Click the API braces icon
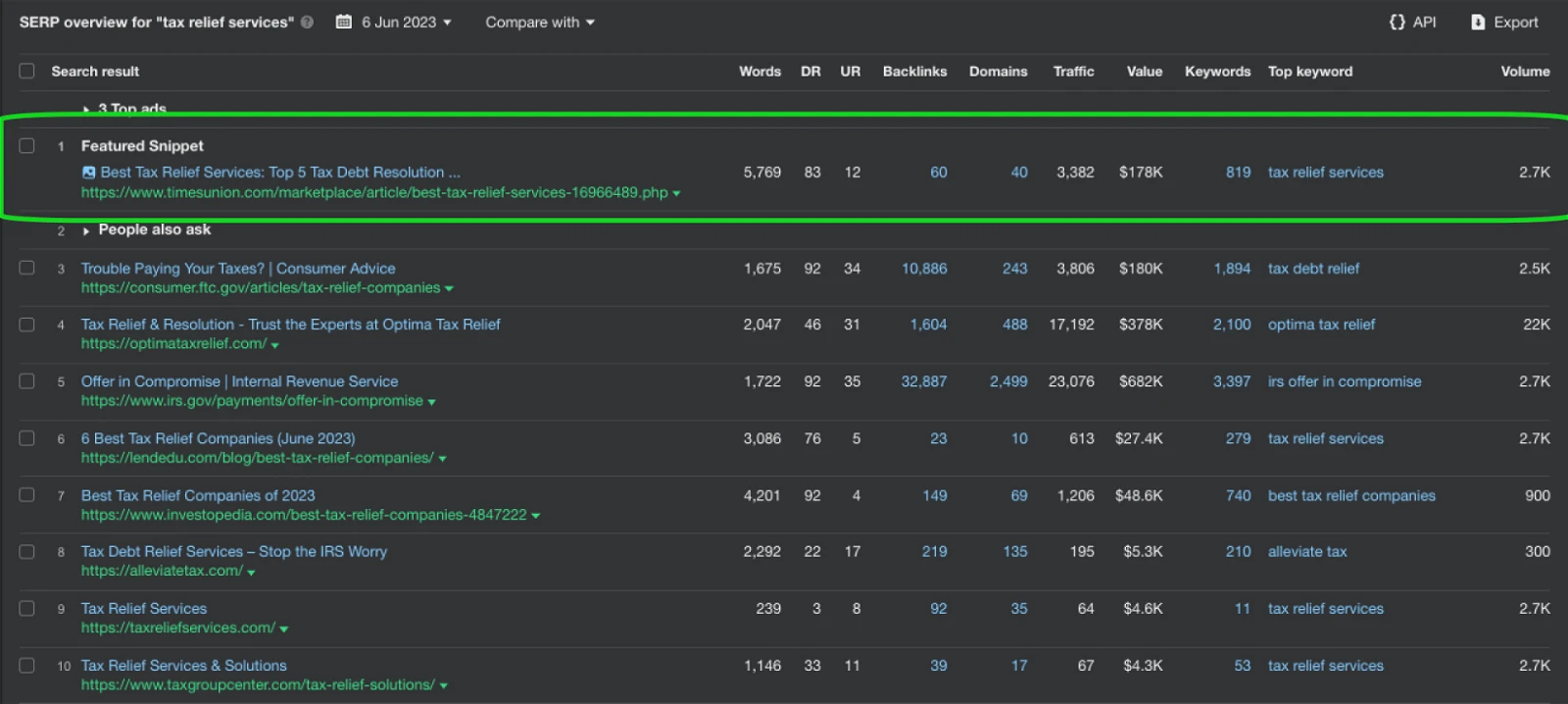 click(x=1397, y=22)
